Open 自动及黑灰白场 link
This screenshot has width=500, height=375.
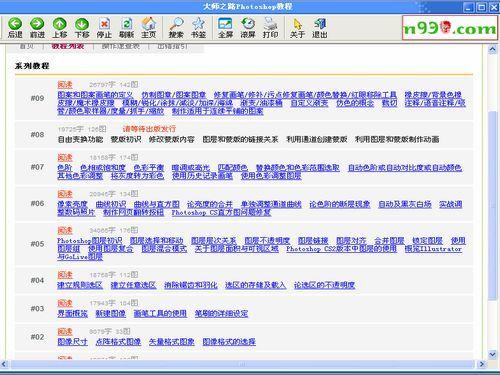click(x=405, y=204)
